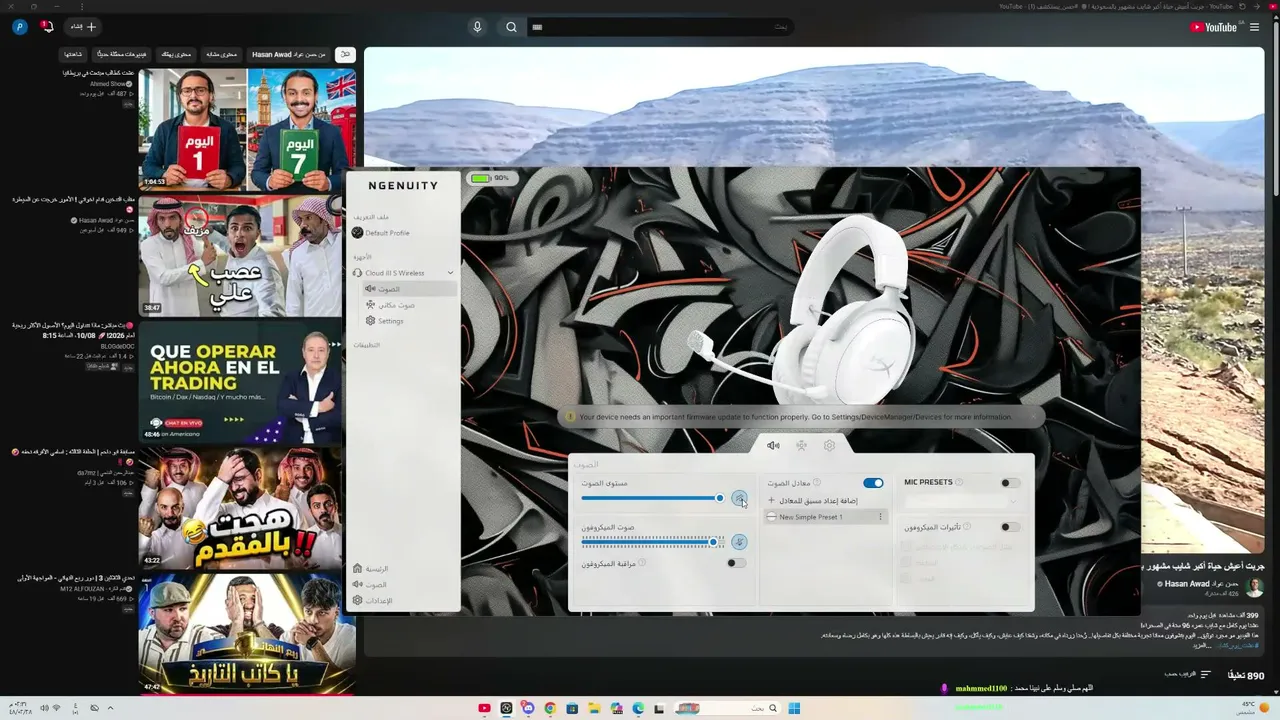Viewport: 1280px width, 720px height.
Task: Focus the YouTube search field
Action: 661,27
